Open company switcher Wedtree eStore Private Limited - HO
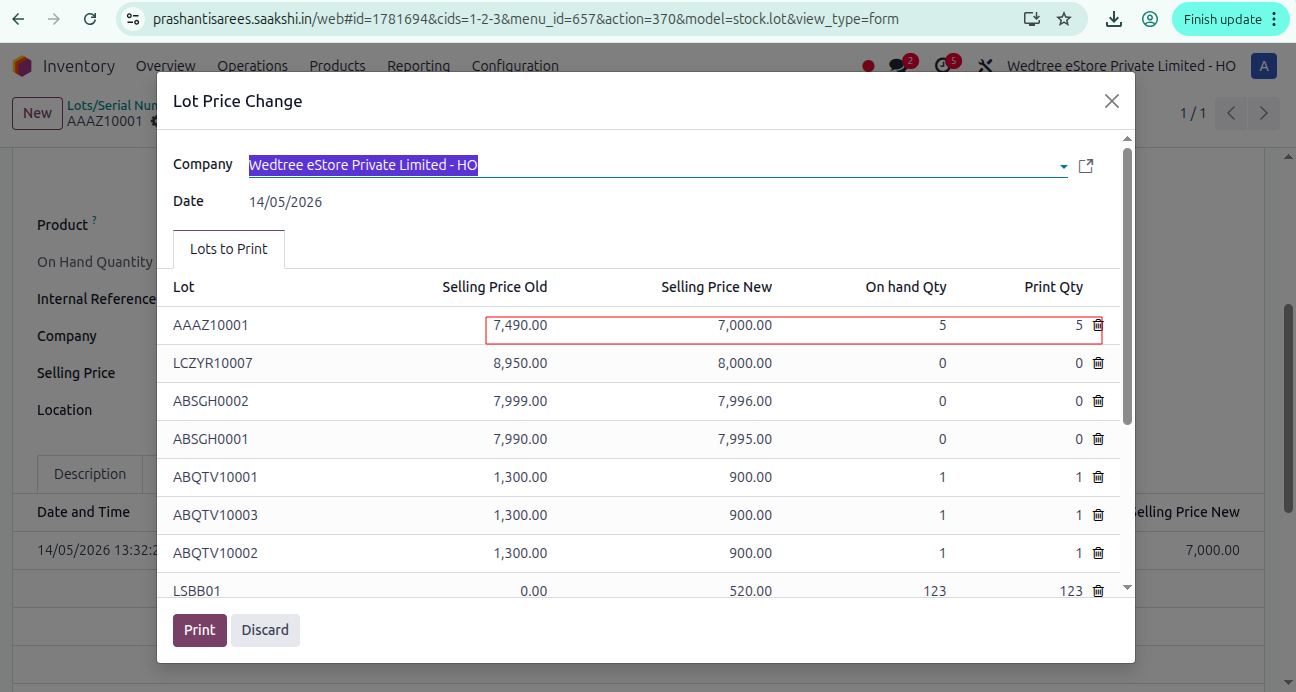 pos(1121,66)
